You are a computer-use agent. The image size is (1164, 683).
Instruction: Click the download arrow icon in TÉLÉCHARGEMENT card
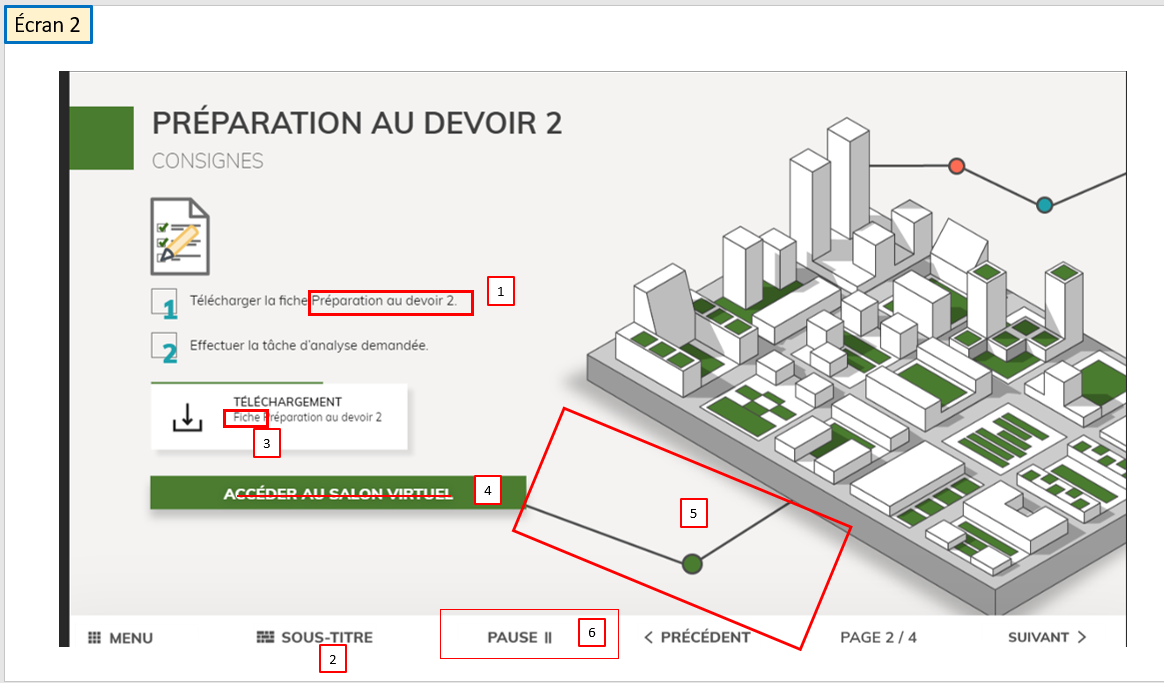pyautogui.click(x=187, y=416)
